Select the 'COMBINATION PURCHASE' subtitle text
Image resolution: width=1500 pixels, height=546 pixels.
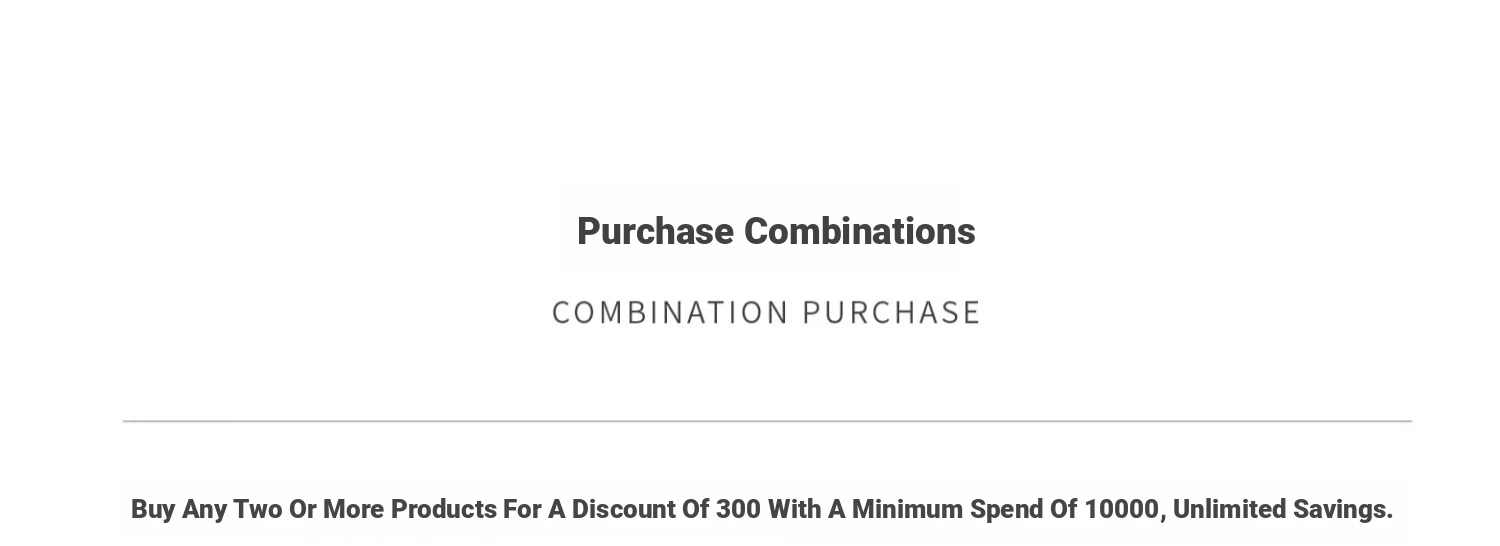click(x=766, y=312)
